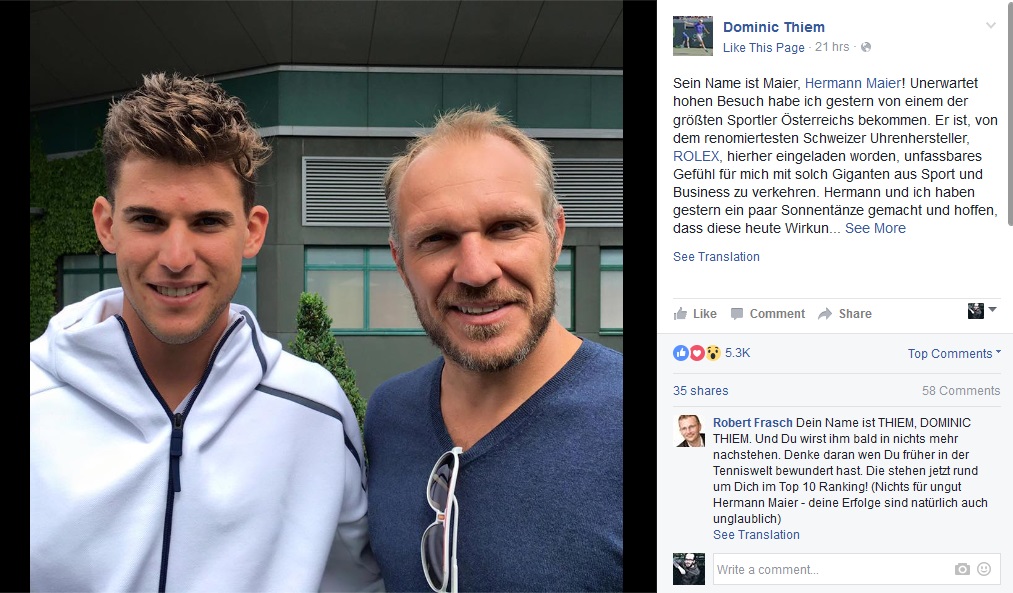The image size is (1013, 593).
Task: Click the Comment speech bubble icon
Action: pos(736,314)
